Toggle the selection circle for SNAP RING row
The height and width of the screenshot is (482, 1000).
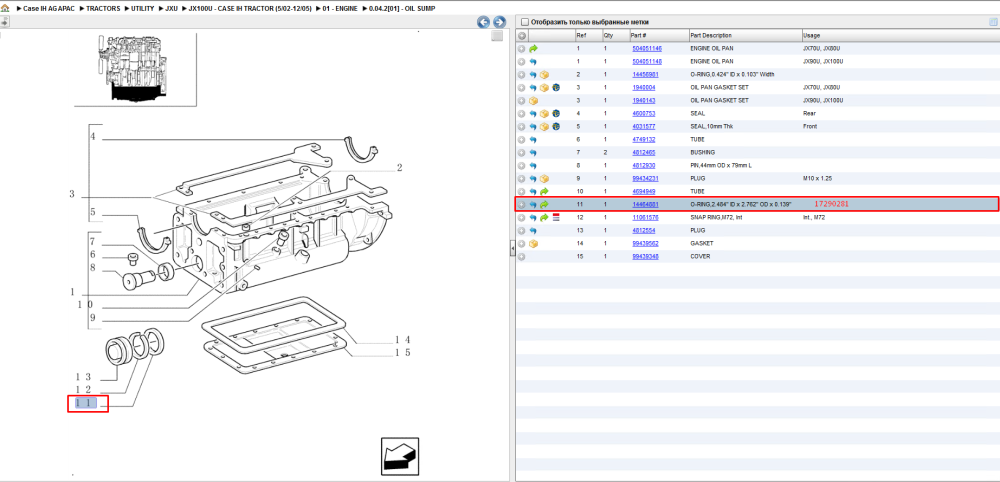(x=522, y=217)
